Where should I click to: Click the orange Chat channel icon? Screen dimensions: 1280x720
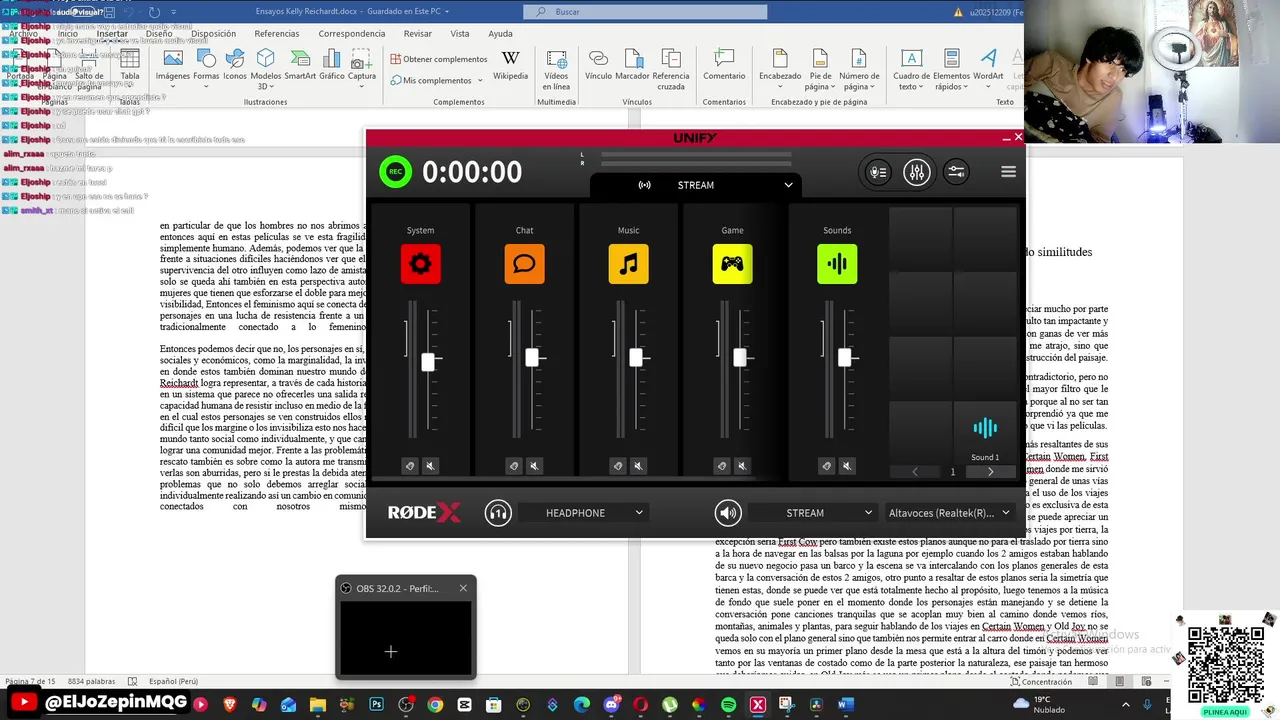[524, 264]
